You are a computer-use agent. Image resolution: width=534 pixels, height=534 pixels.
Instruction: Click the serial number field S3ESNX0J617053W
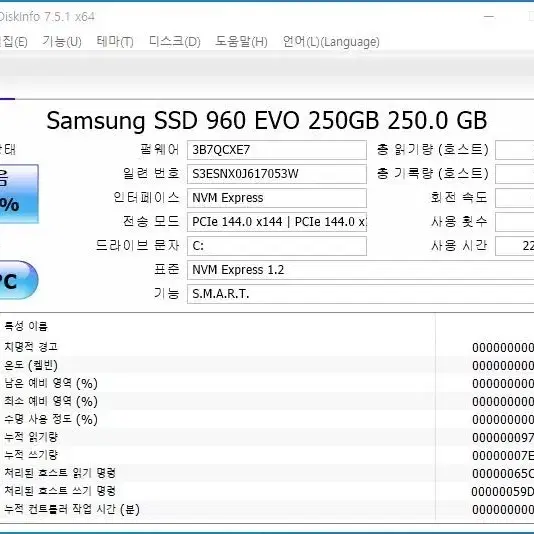point(277,174)
